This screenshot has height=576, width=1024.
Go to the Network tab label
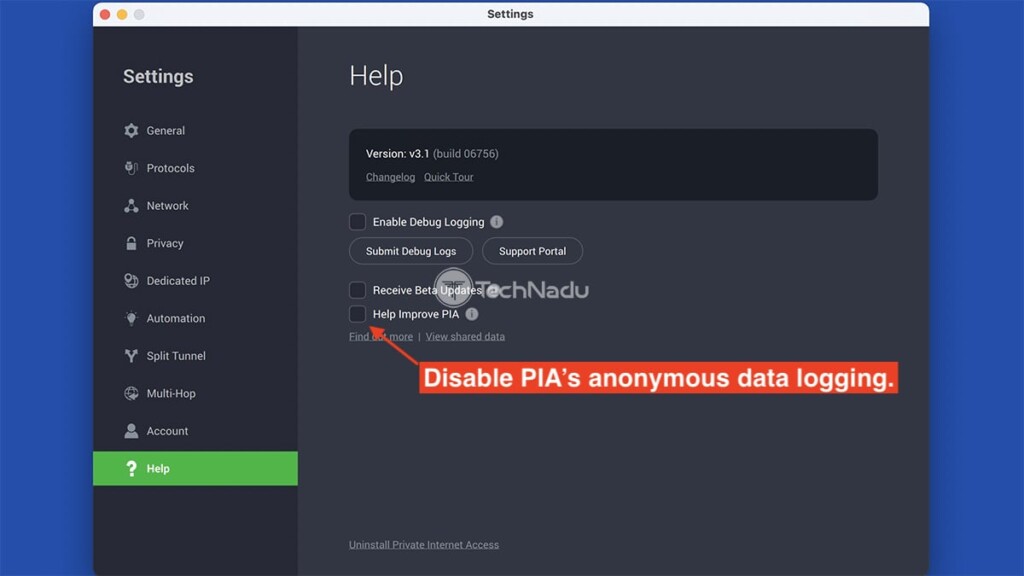(168, 206)
